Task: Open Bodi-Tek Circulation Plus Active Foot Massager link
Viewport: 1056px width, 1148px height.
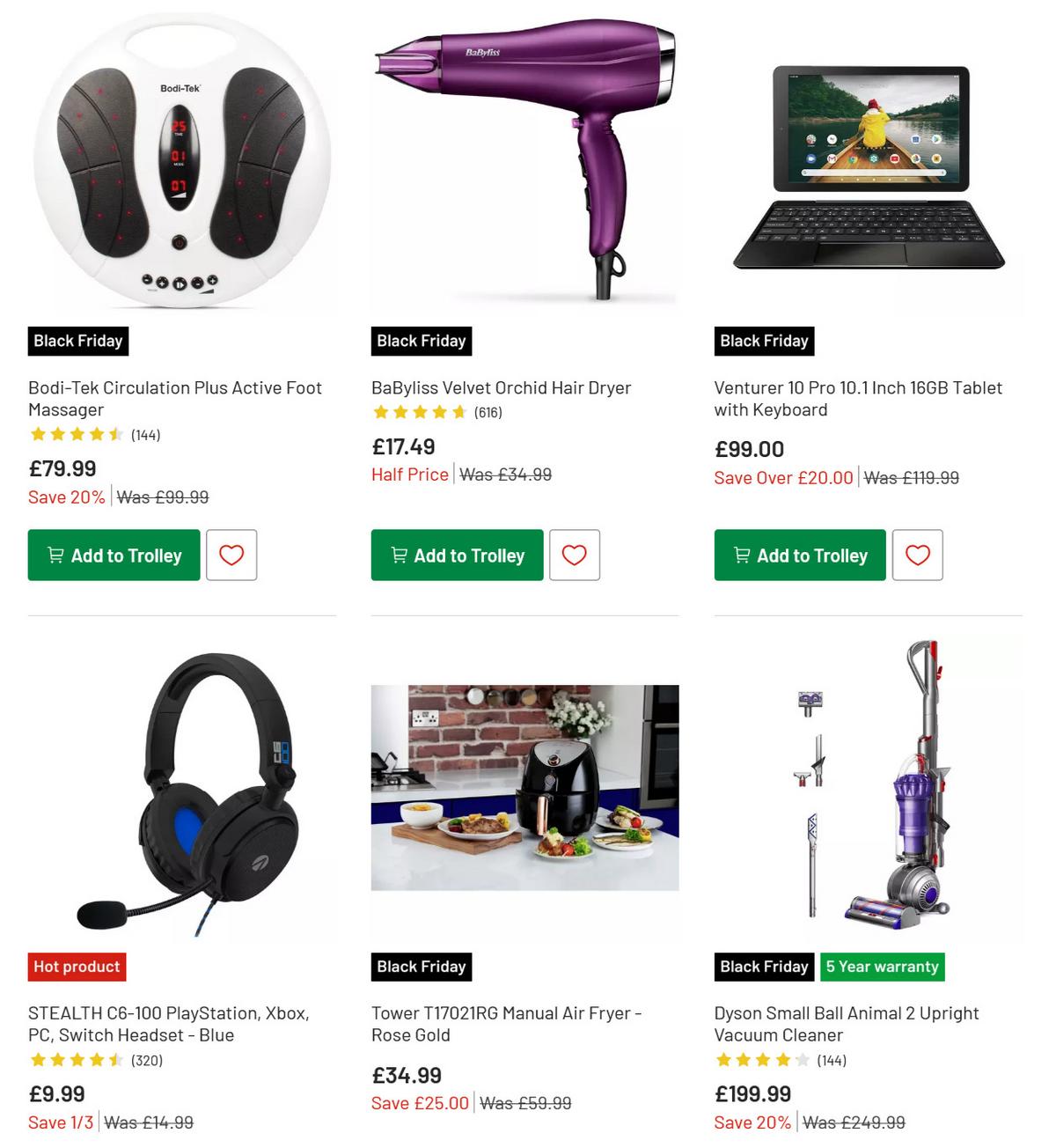Action: 175,399
